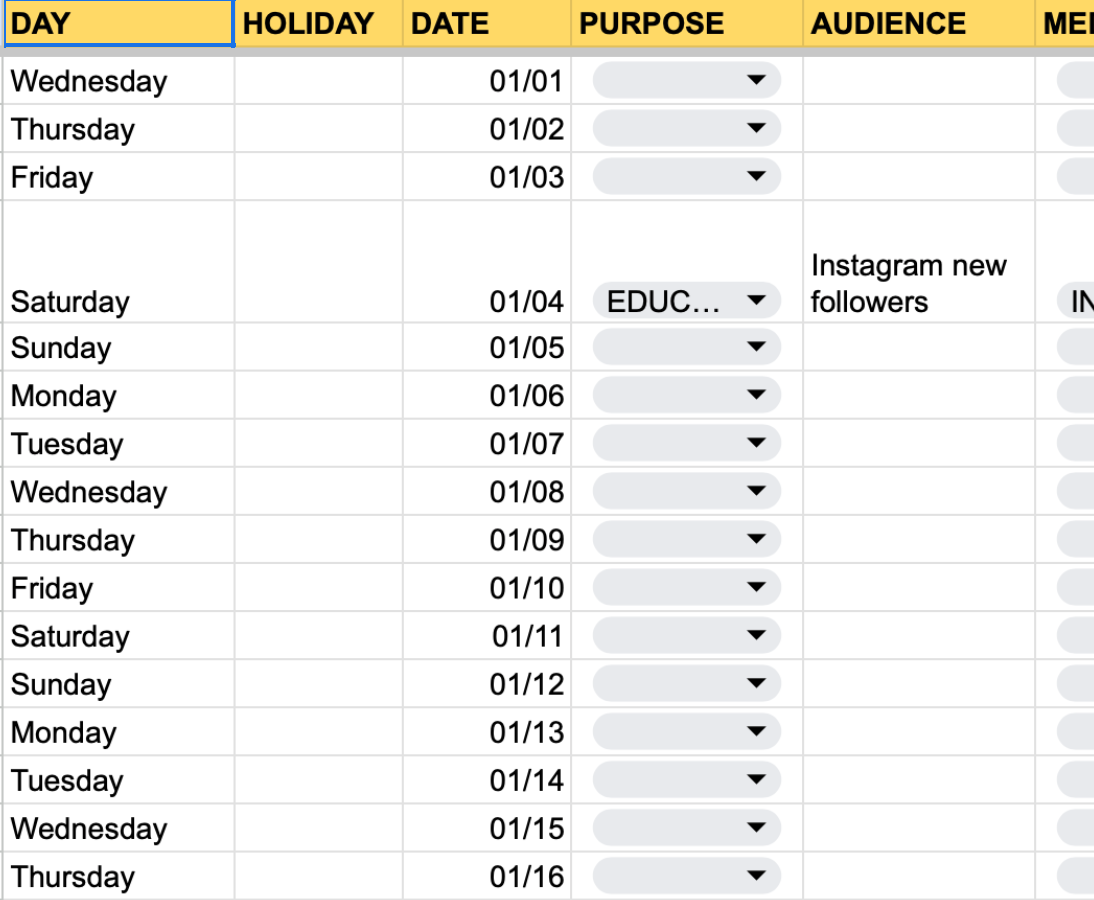
Task: Open the PURPOSE dropdown for 01/10
Action: (687, 587)
